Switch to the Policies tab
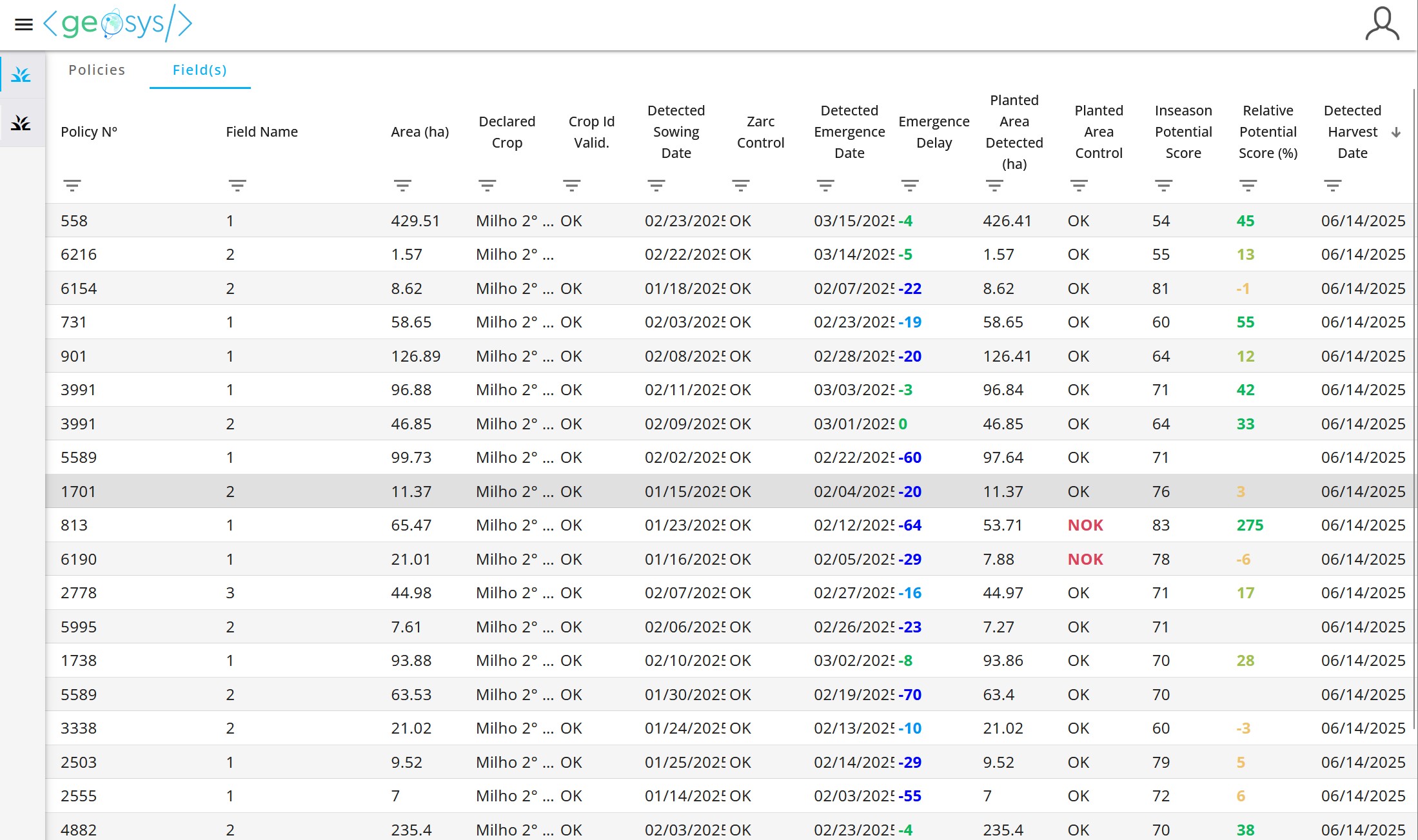The image size is (1418, 840). (x=97, y=70)
